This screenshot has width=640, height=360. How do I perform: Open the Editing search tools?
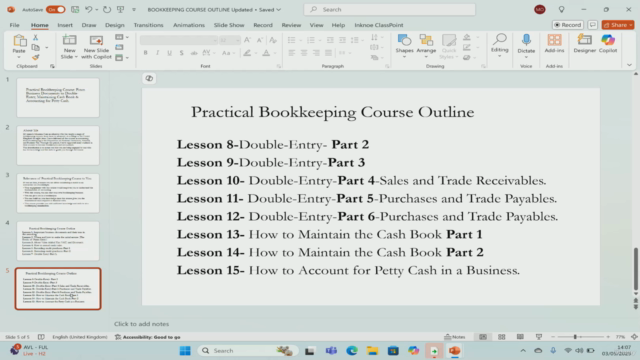coord(500,44)
